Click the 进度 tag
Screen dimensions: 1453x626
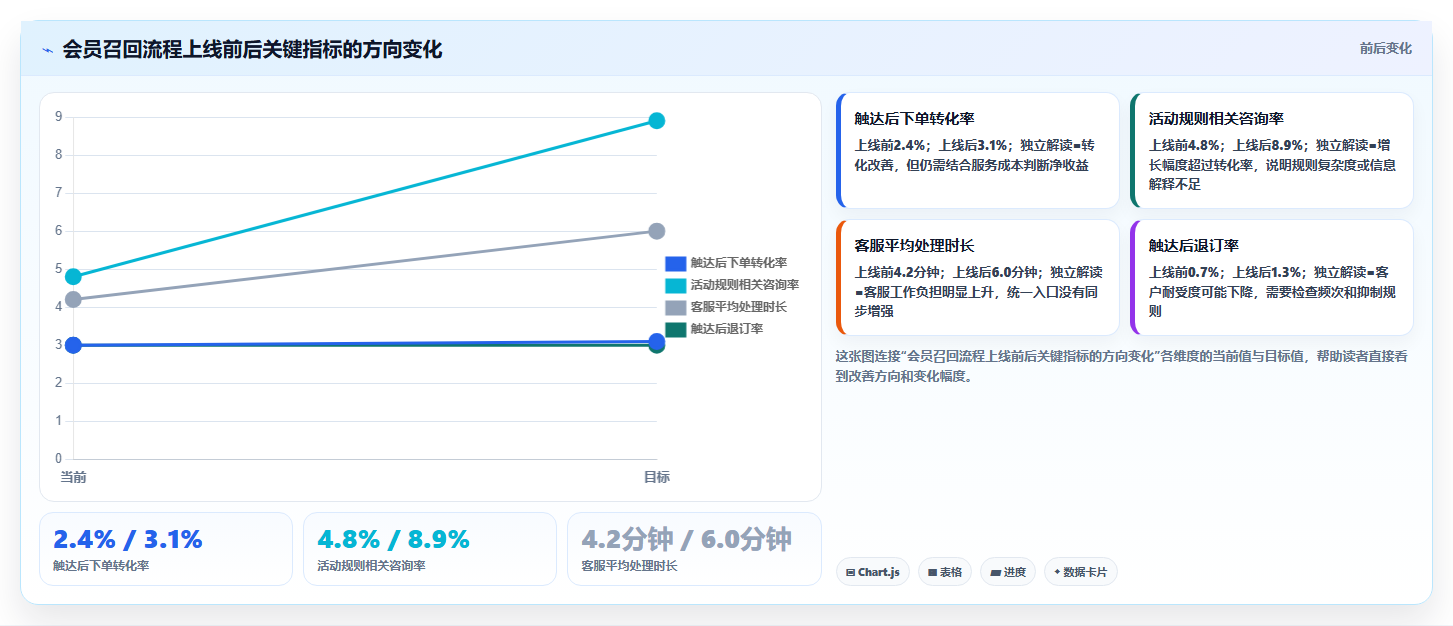pyautogui.click(x=1008, y=572)
